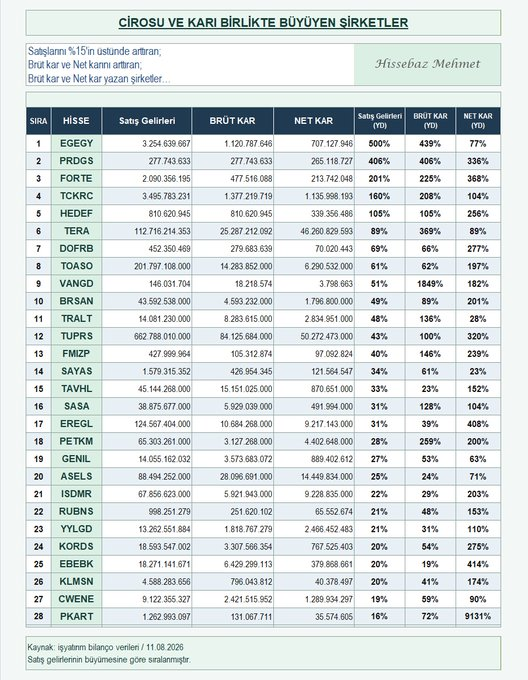Click the ASELS ticker cell
Image resolution: width=528 pixels, height=680 pixels.
point(76,476)
